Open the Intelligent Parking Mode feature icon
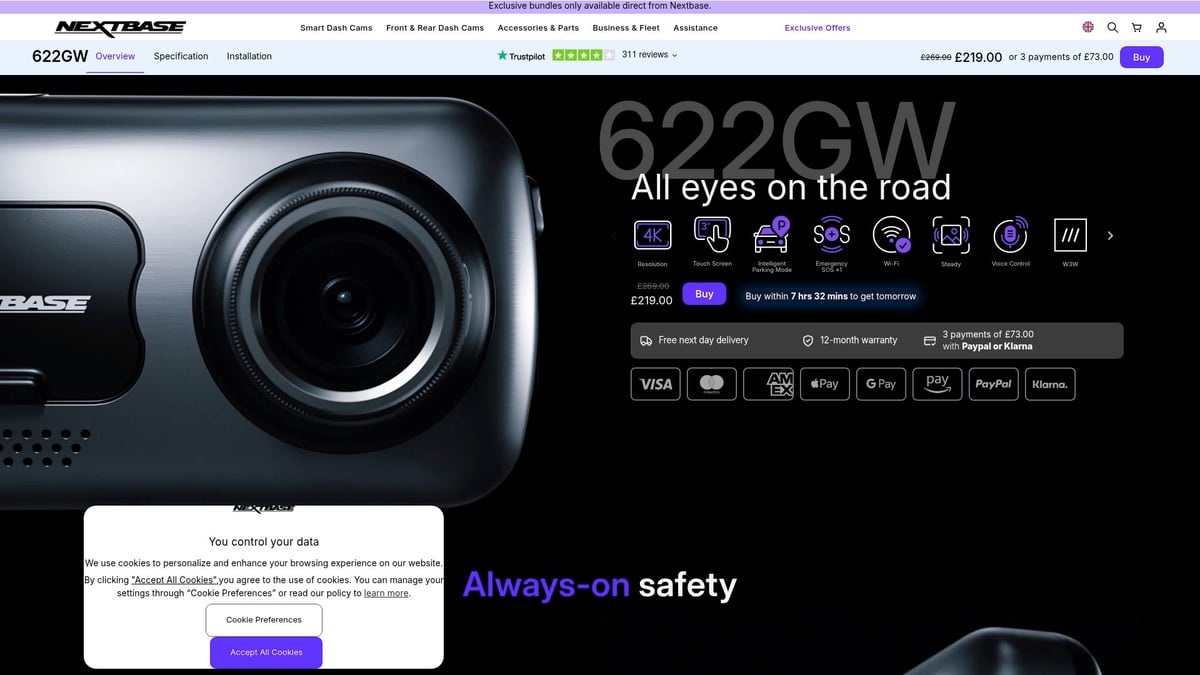 771,235
